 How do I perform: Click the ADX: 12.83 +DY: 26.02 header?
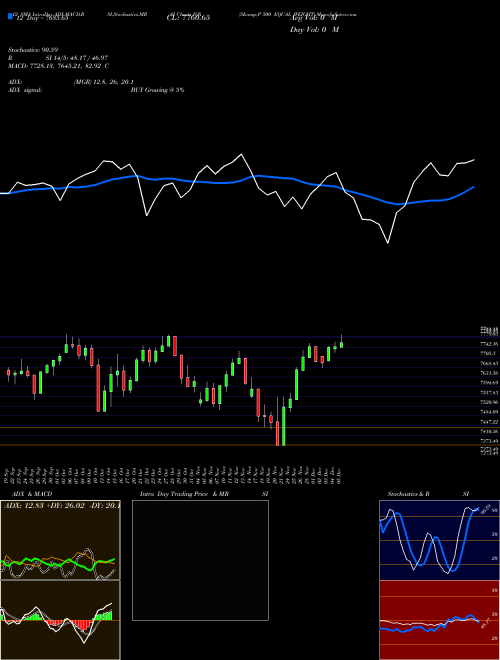point(62,505)
